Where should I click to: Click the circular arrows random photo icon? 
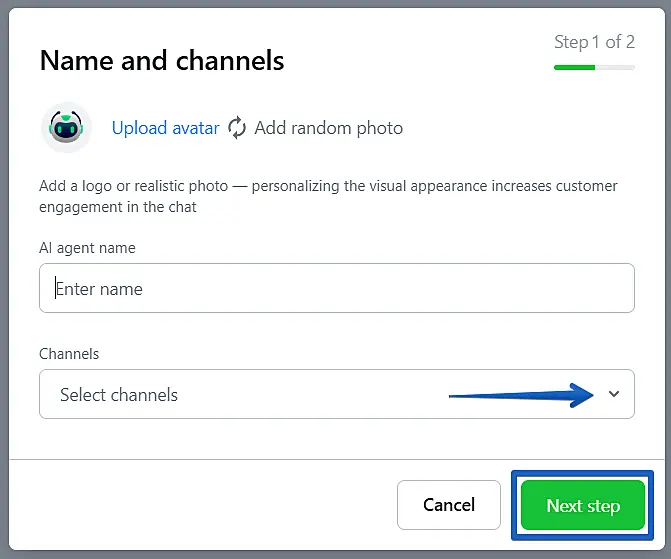[x=237, y=128]
